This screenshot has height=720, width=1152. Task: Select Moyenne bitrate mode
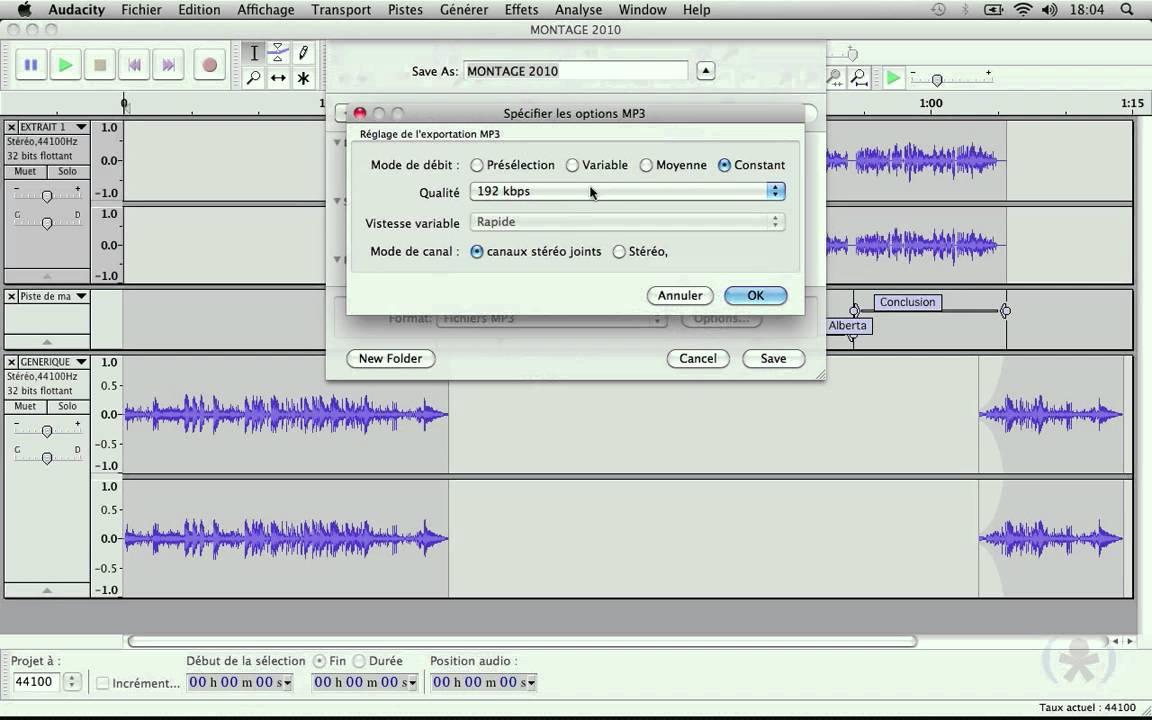pos(646,165)
